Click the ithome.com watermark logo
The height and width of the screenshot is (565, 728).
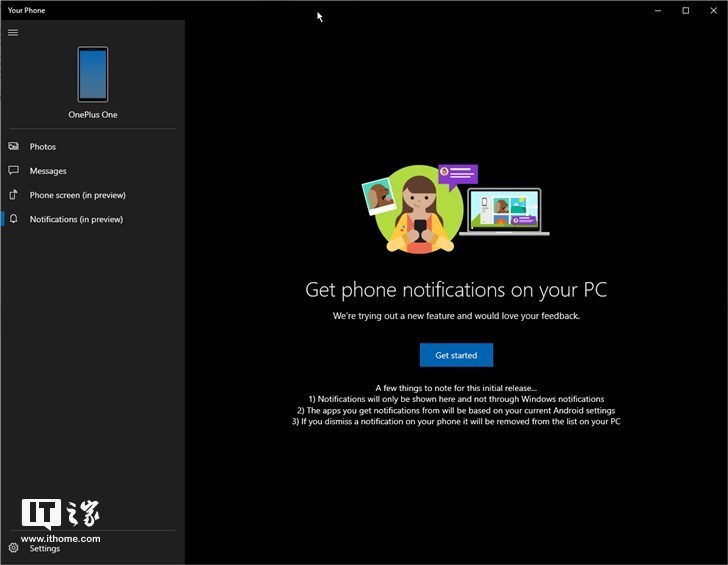pyautogui.click(x=60, y=520)
